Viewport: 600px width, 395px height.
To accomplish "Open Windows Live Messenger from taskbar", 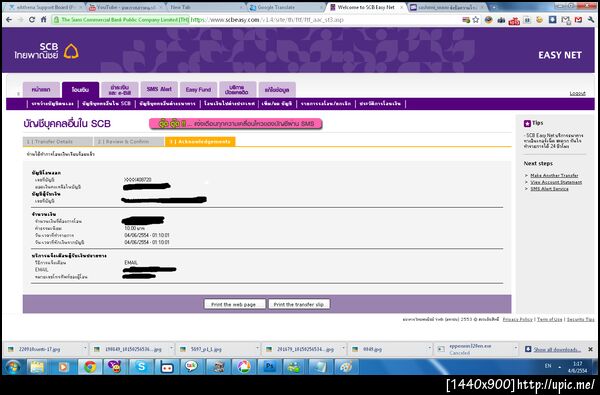I will pos(295,367).
